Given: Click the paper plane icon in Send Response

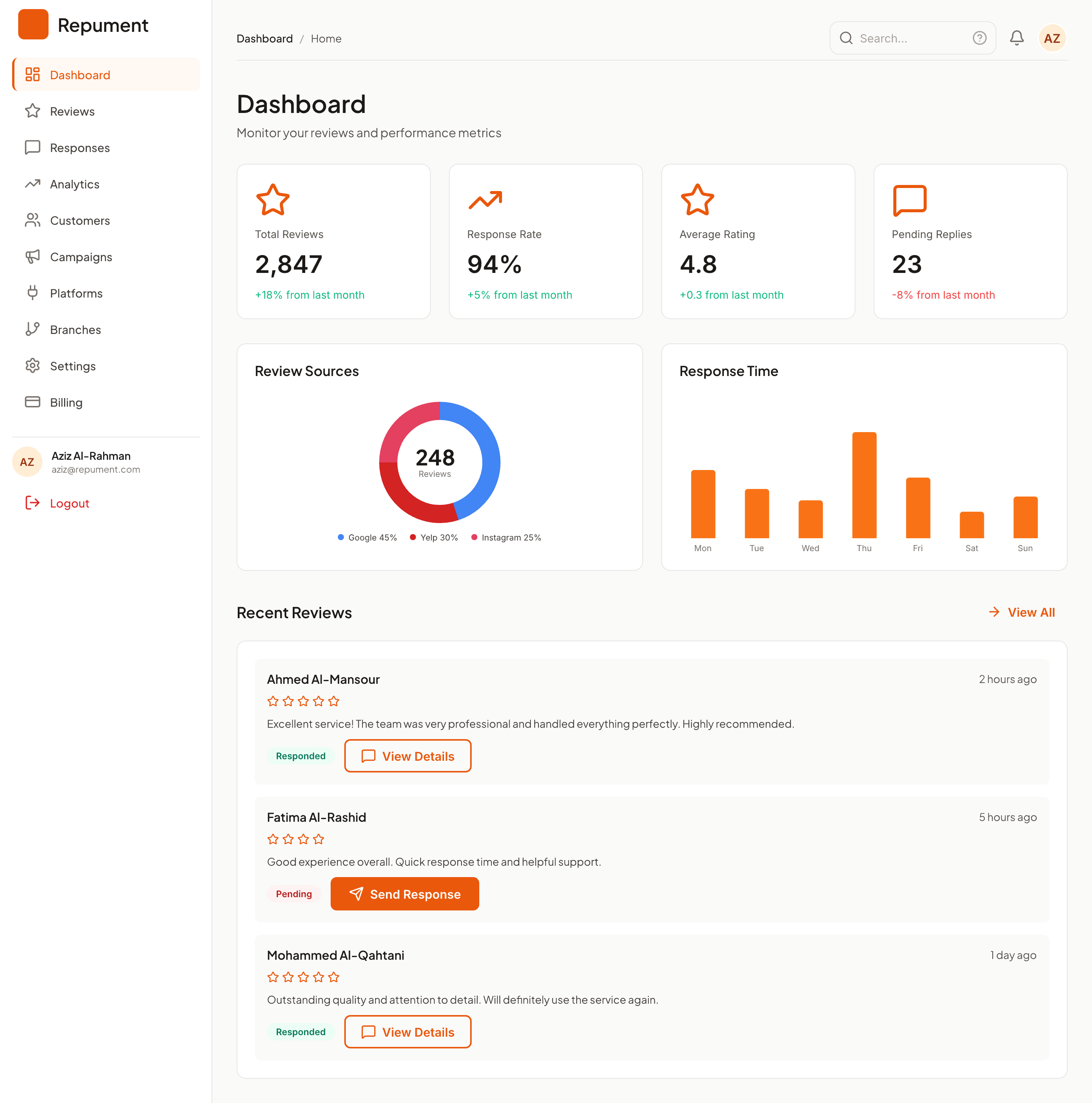Looking at the screenshot, I should 356,894.
